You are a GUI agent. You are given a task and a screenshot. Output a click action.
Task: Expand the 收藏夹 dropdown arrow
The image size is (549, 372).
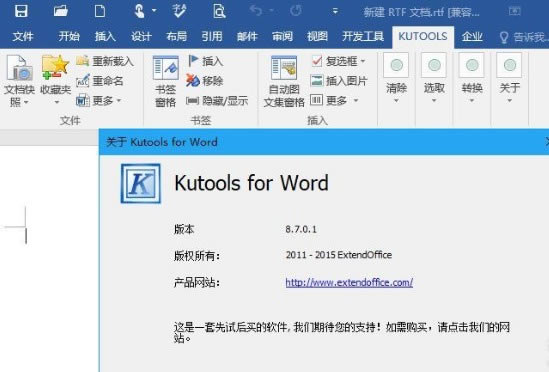click(56, 102)
